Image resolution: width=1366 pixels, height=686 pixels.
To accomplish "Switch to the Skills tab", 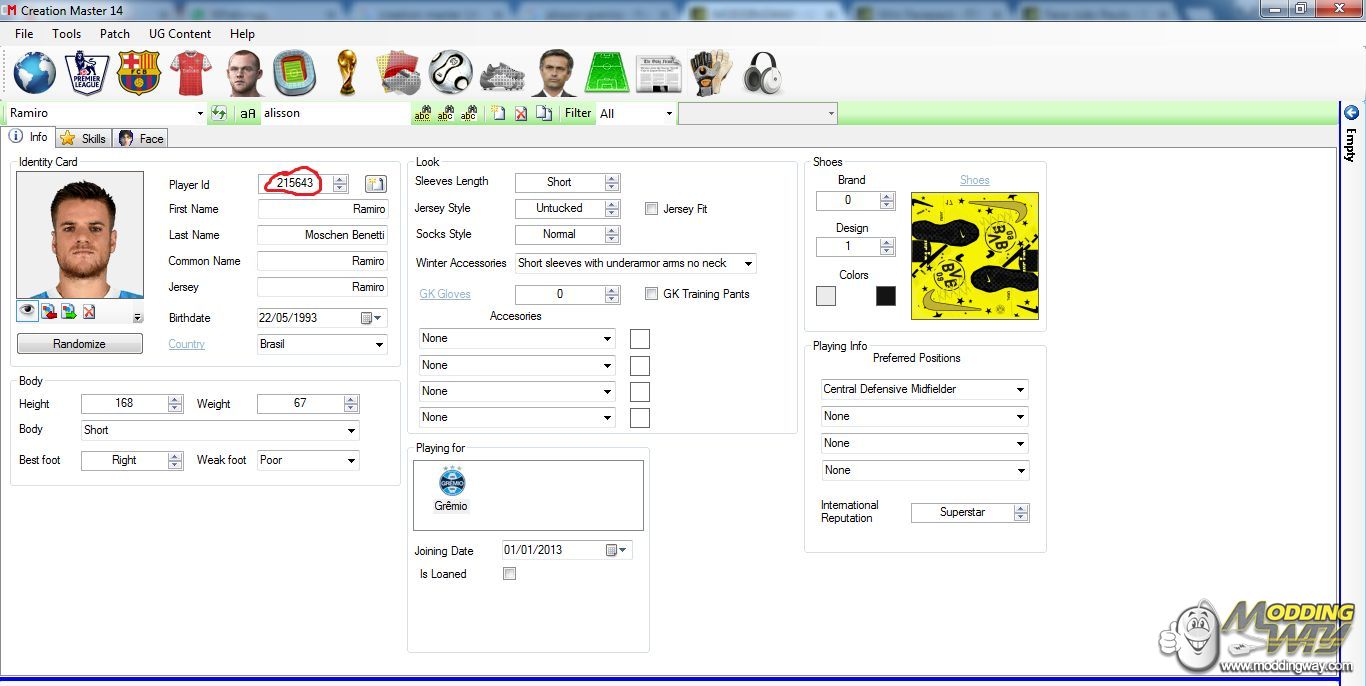I will pos(83,138).
